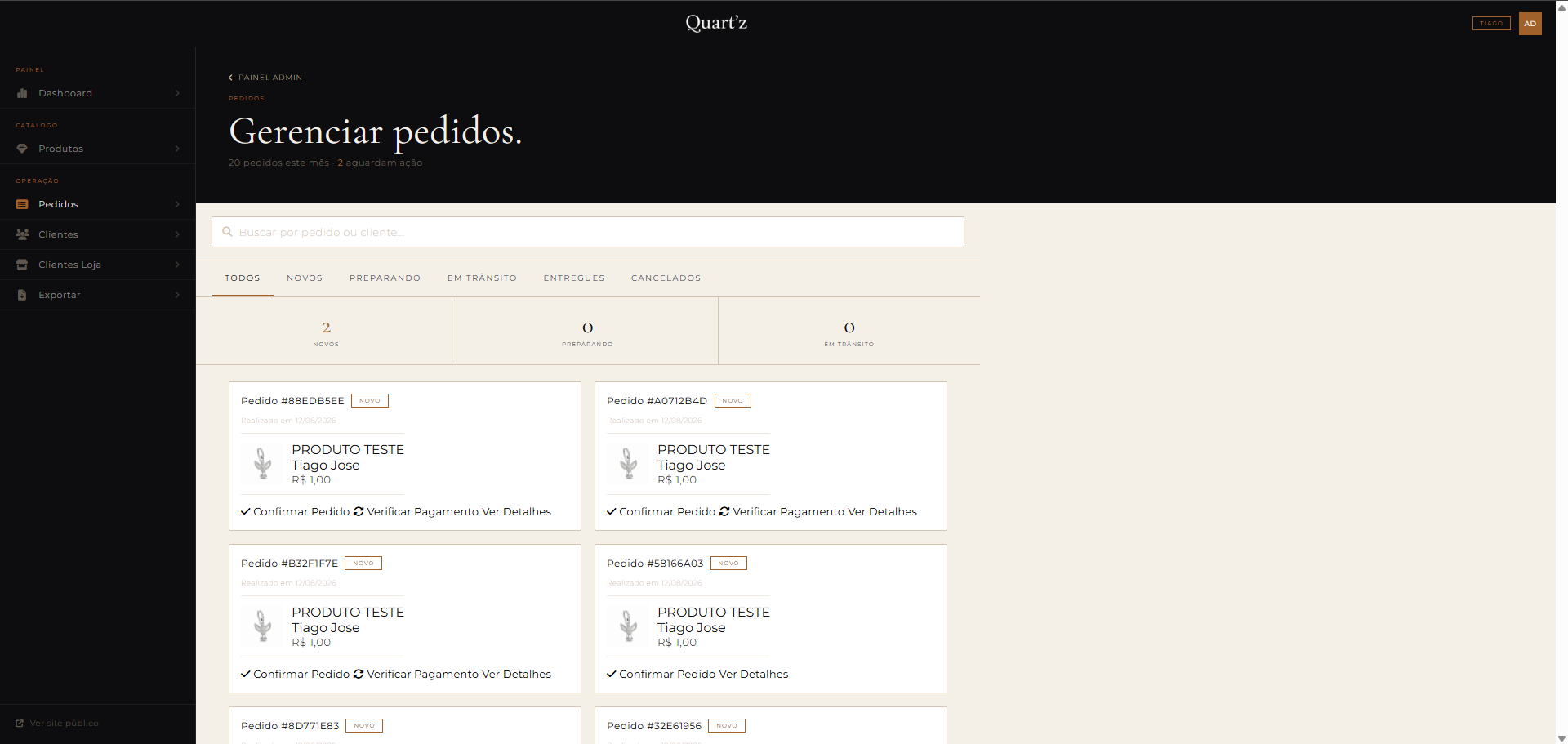This screenshot has height=744, width=1568.
Task: Click the NOVO badge on order #8D771E83
Action: tap(364, 725)
